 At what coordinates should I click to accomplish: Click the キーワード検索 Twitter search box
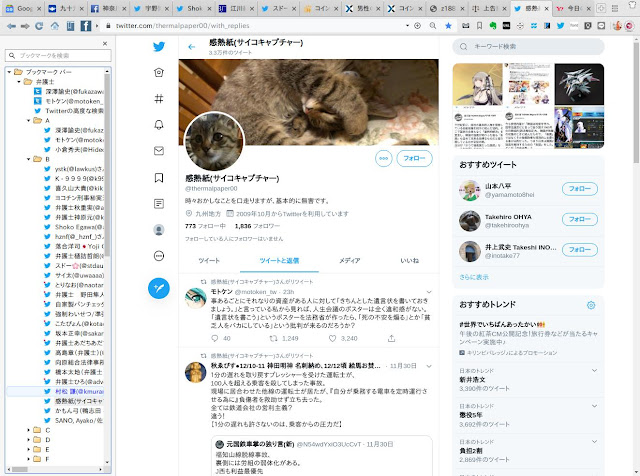528,47
